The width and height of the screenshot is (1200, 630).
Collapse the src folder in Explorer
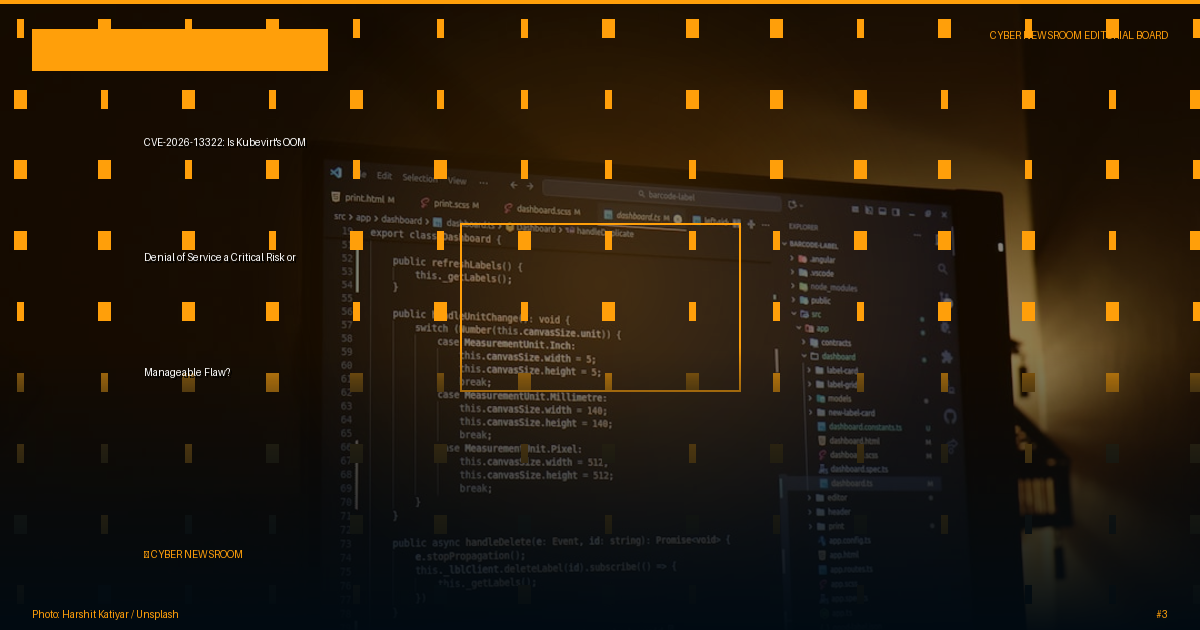(x=806, y=314)
